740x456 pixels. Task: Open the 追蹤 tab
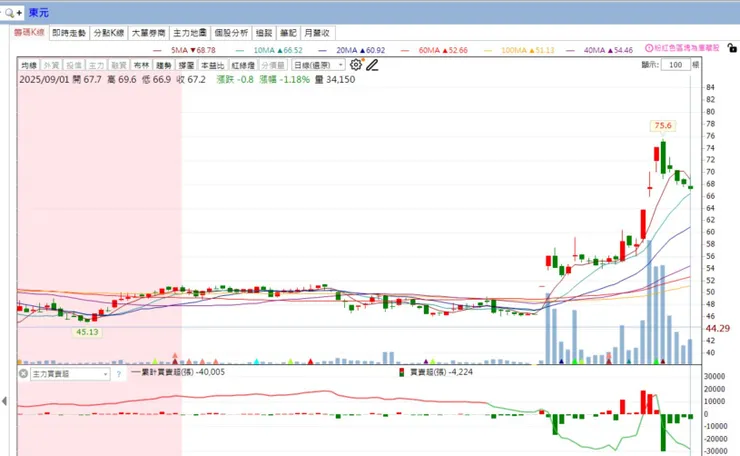[264, 33]
